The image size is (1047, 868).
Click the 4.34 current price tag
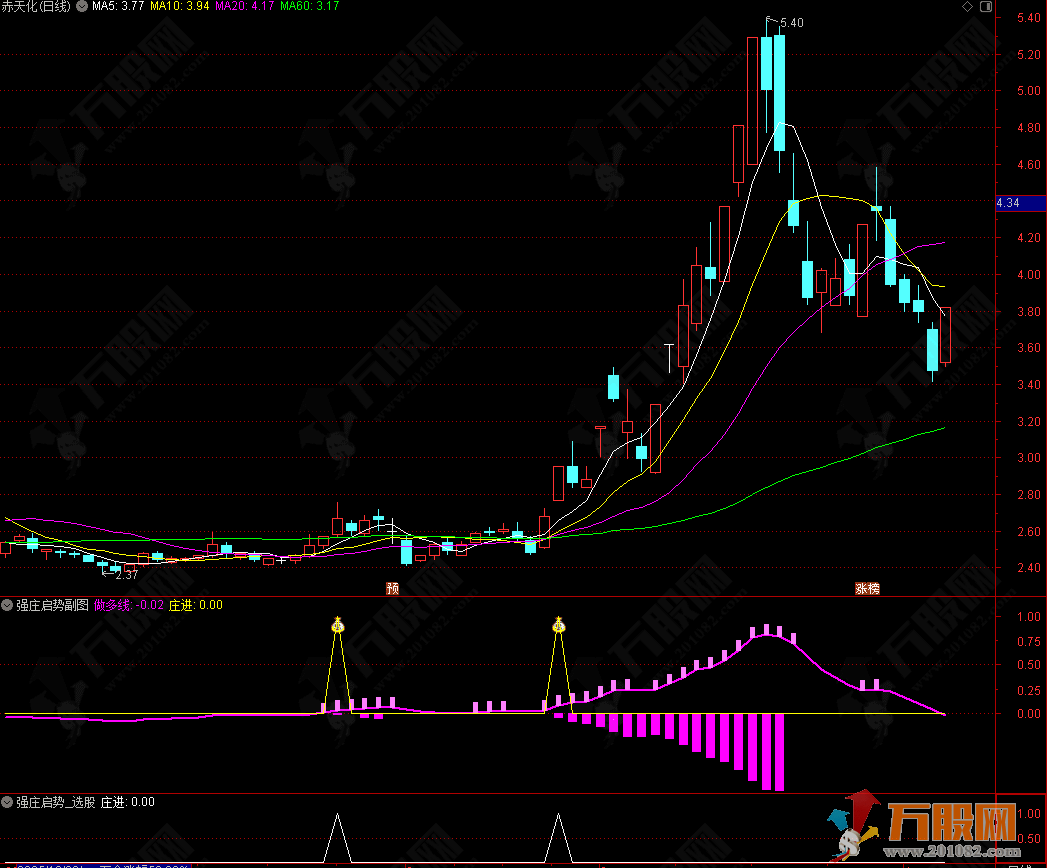click(1008, 204)
